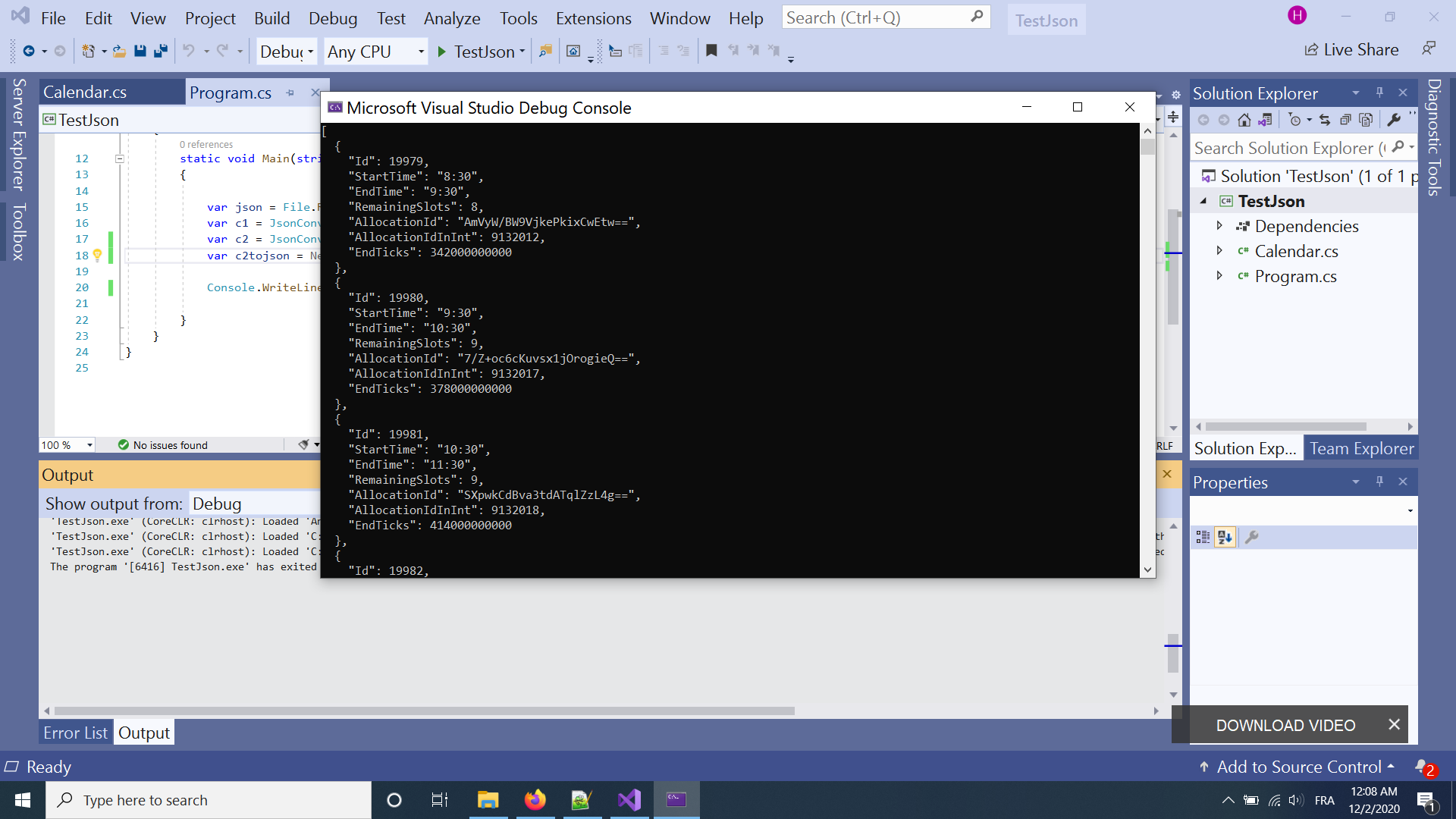Open the Toolbox side tab
This screenshot has height=819, width=1456.
(x=19, y=232)
